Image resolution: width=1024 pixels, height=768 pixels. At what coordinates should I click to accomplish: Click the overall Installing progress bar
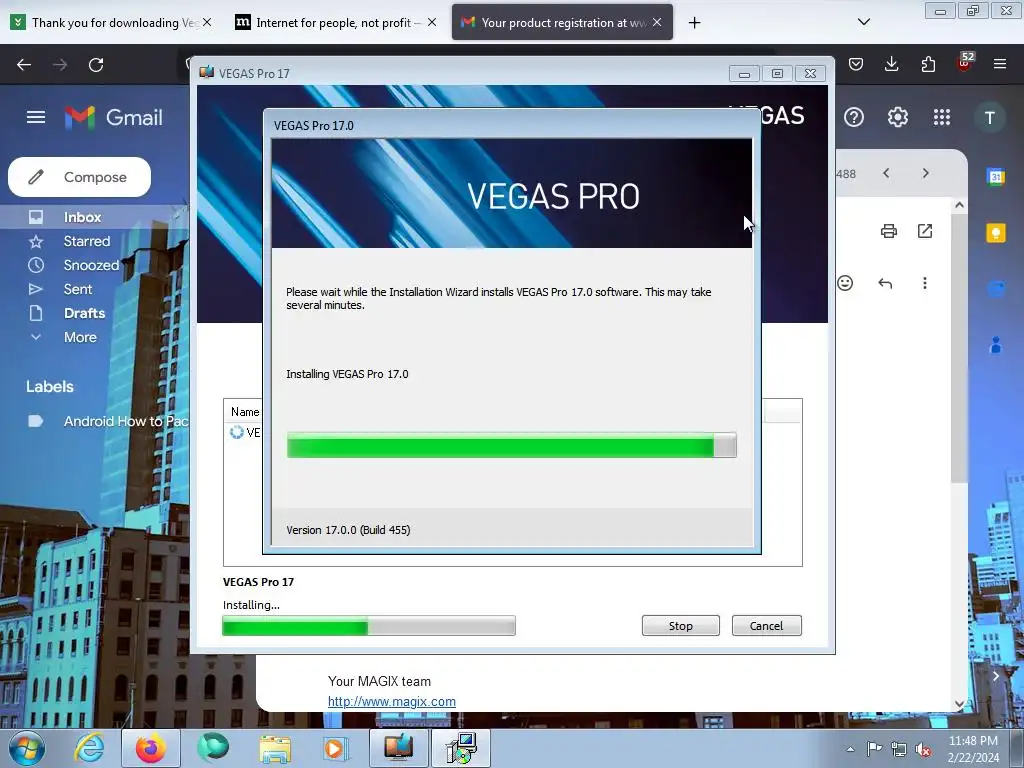point(369,626)
